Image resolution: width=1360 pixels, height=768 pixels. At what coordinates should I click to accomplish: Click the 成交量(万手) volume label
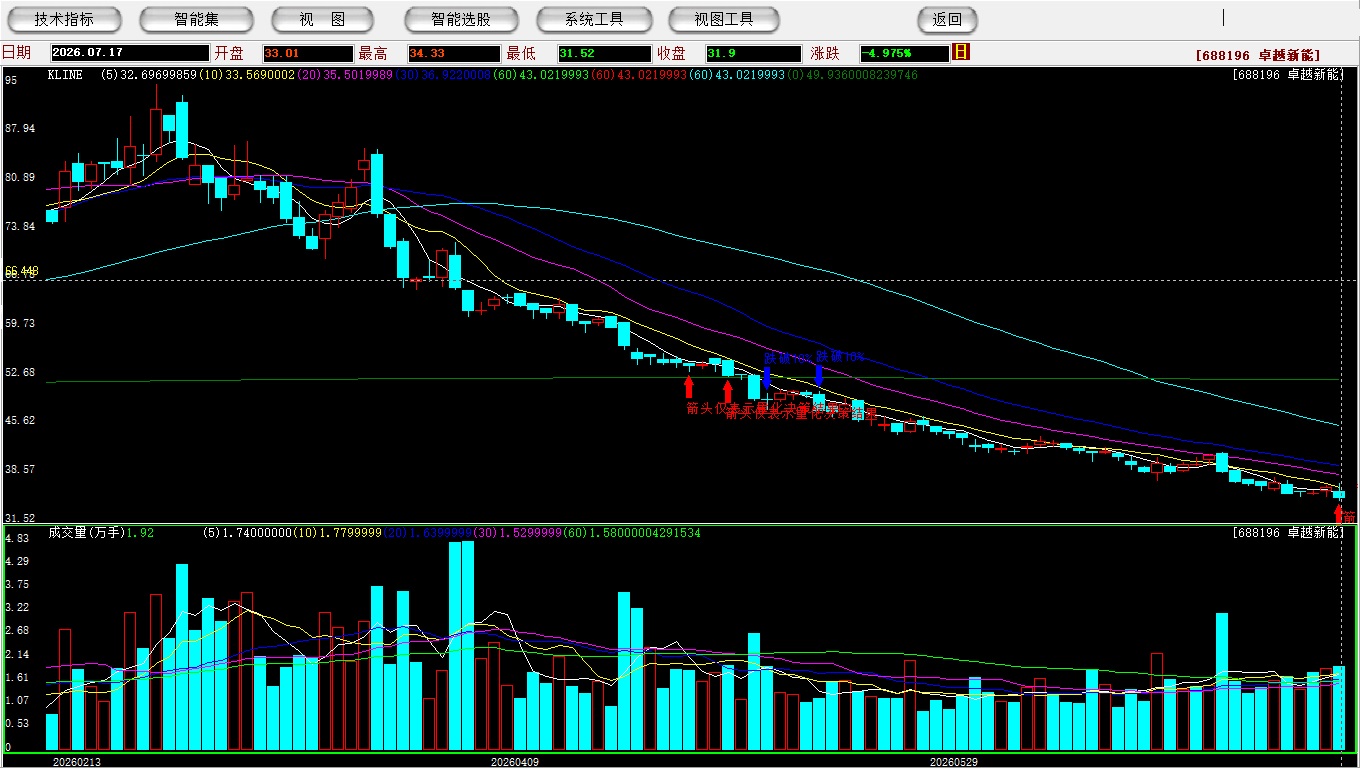[x=86, y=533]
